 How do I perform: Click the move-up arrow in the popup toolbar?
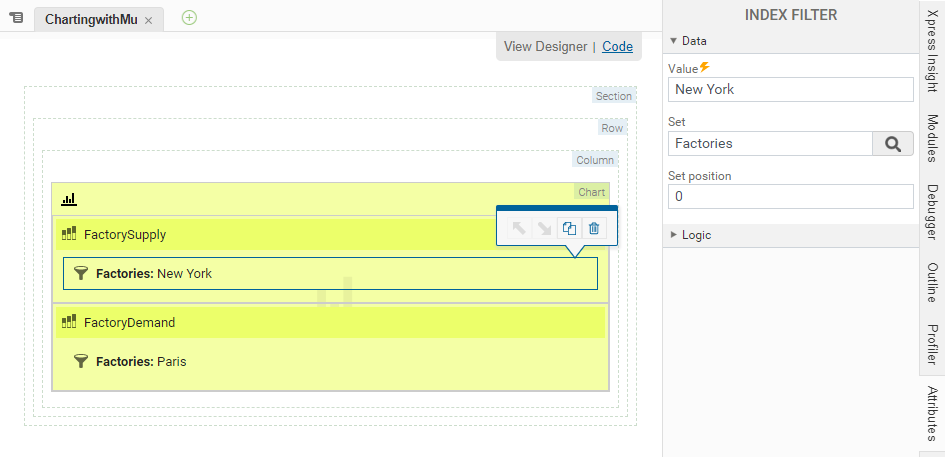518,228
